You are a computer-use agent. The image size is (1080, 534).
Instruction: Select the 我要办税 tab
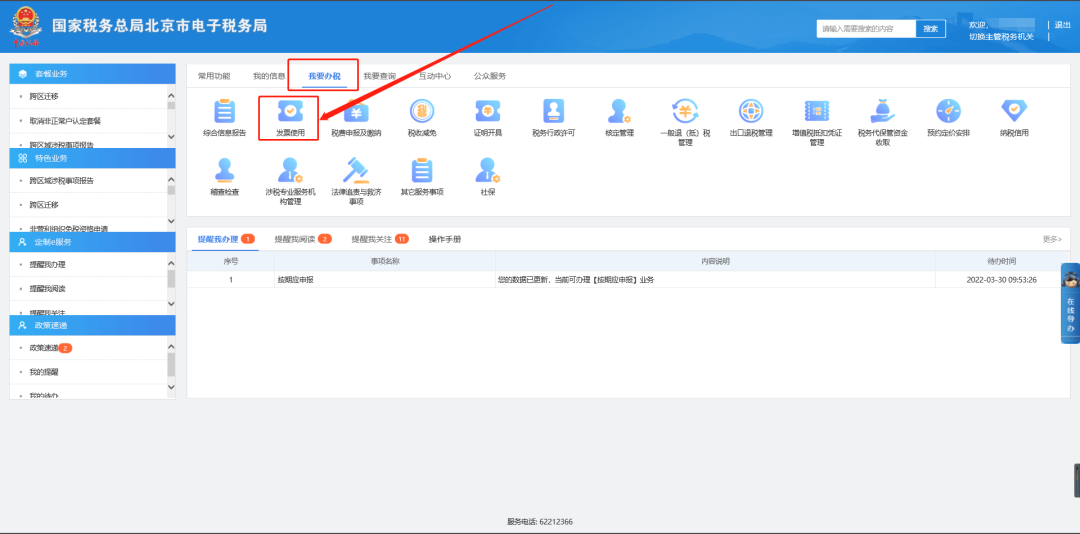(x=324, y=76)
